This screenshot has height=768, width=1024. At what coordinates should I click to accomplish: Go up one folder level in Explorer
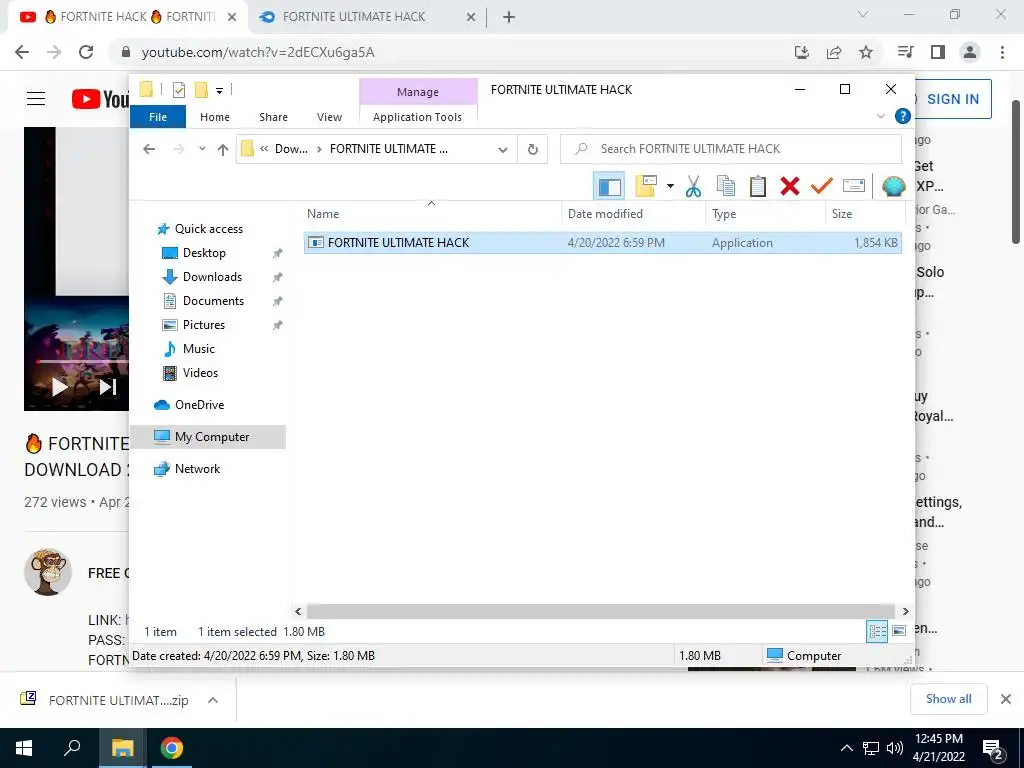223,150
